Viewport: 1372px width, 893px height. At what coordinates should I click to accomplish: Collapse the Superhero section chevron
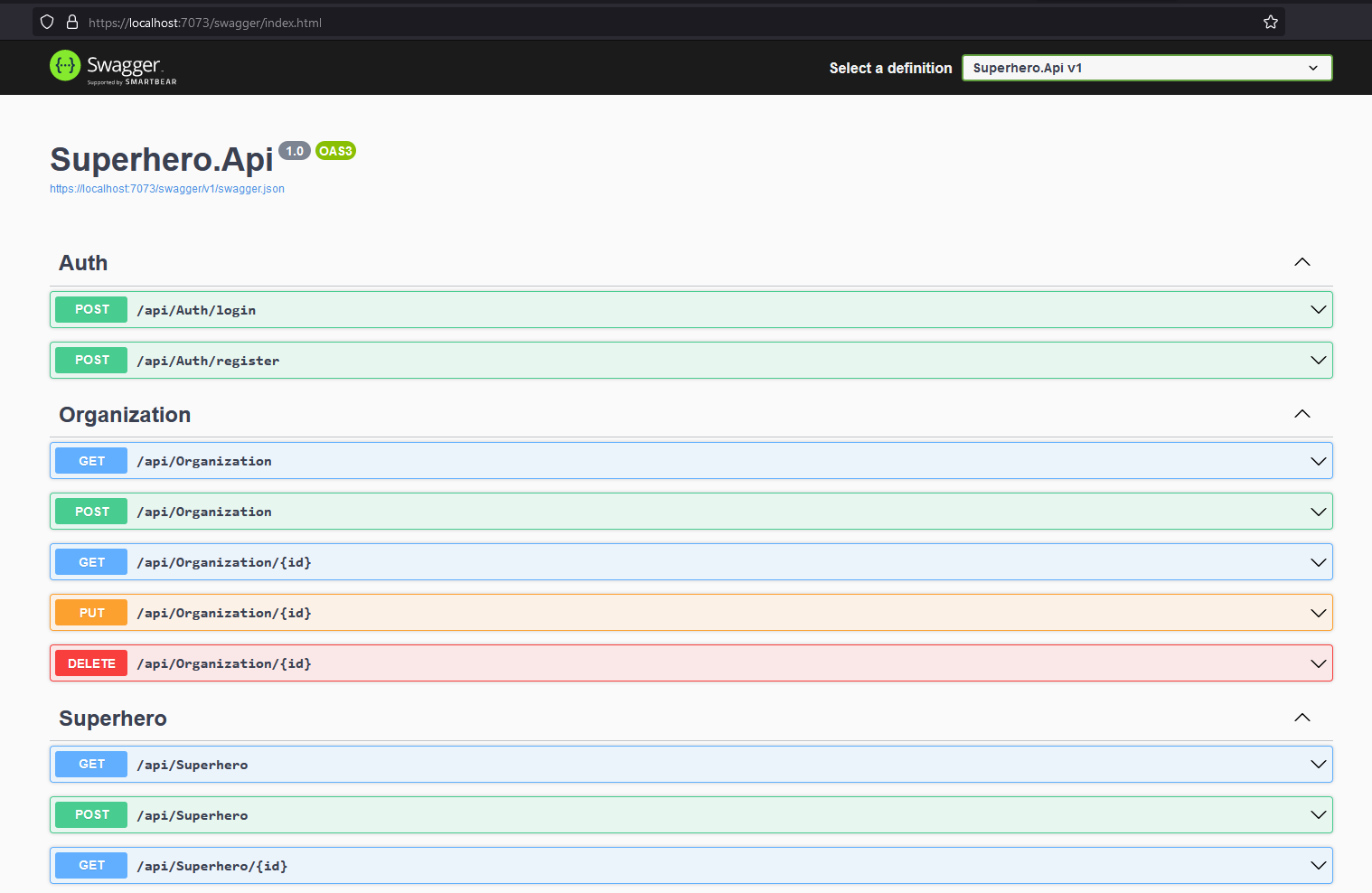pyautogui.click(x=1302, y=718)
